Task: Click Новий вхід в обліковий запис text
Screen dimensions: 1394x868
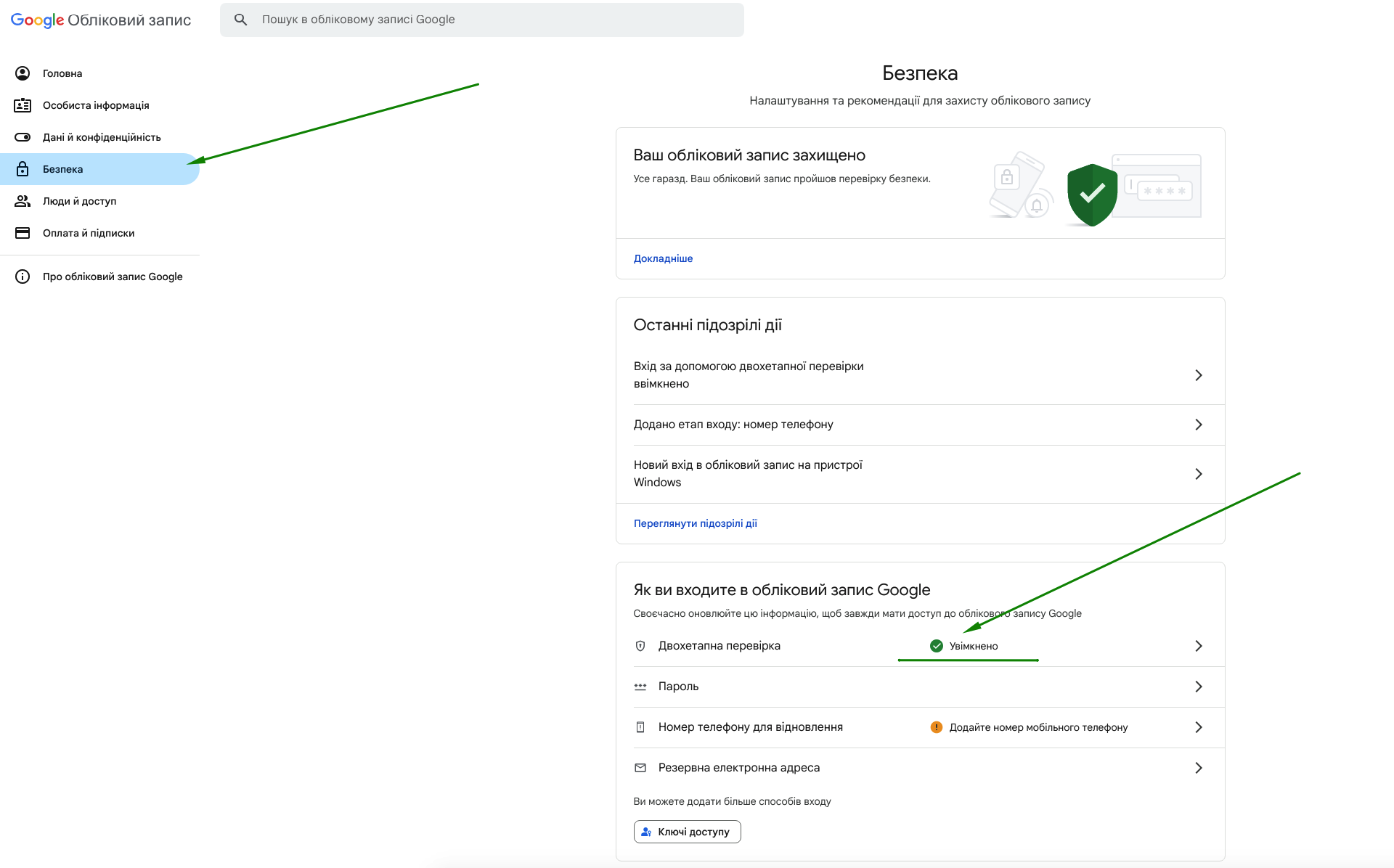Action: point(748,473)
